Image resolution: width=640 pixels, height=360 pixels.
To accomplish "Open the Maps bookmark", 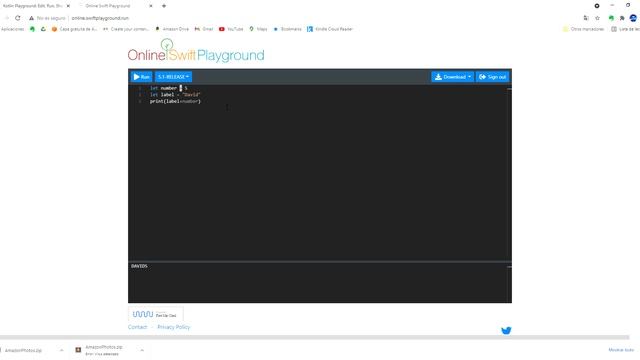I will [x=258, y=29].
